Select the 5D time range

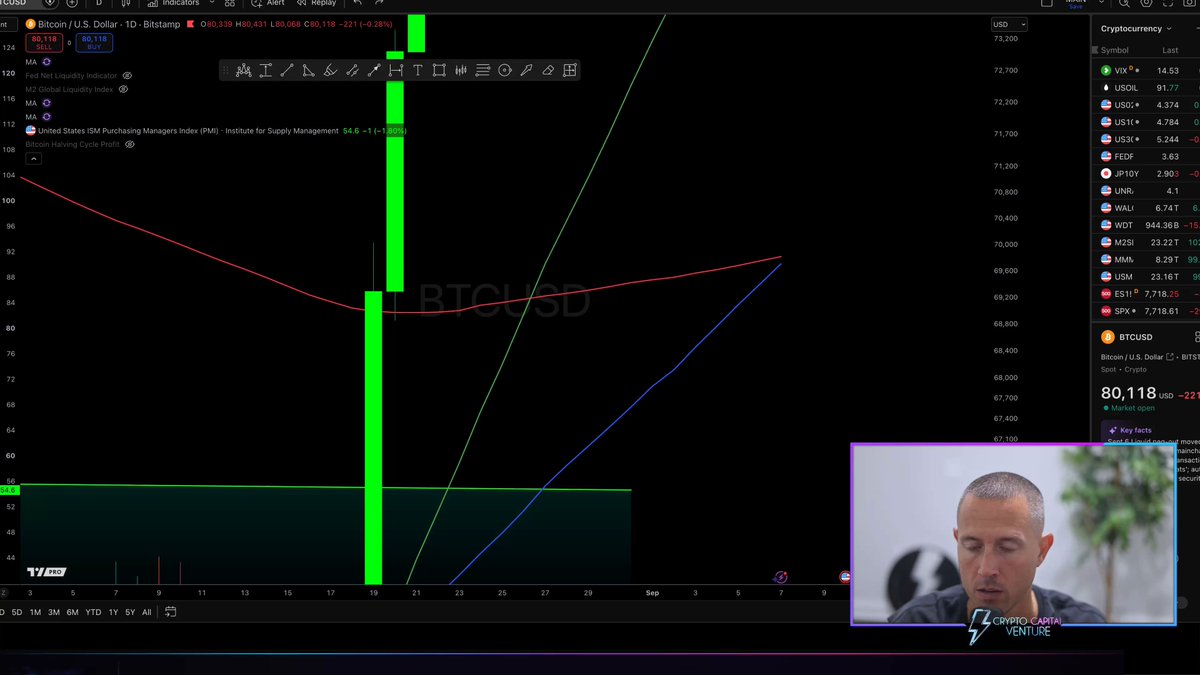[x=16, y=612]
